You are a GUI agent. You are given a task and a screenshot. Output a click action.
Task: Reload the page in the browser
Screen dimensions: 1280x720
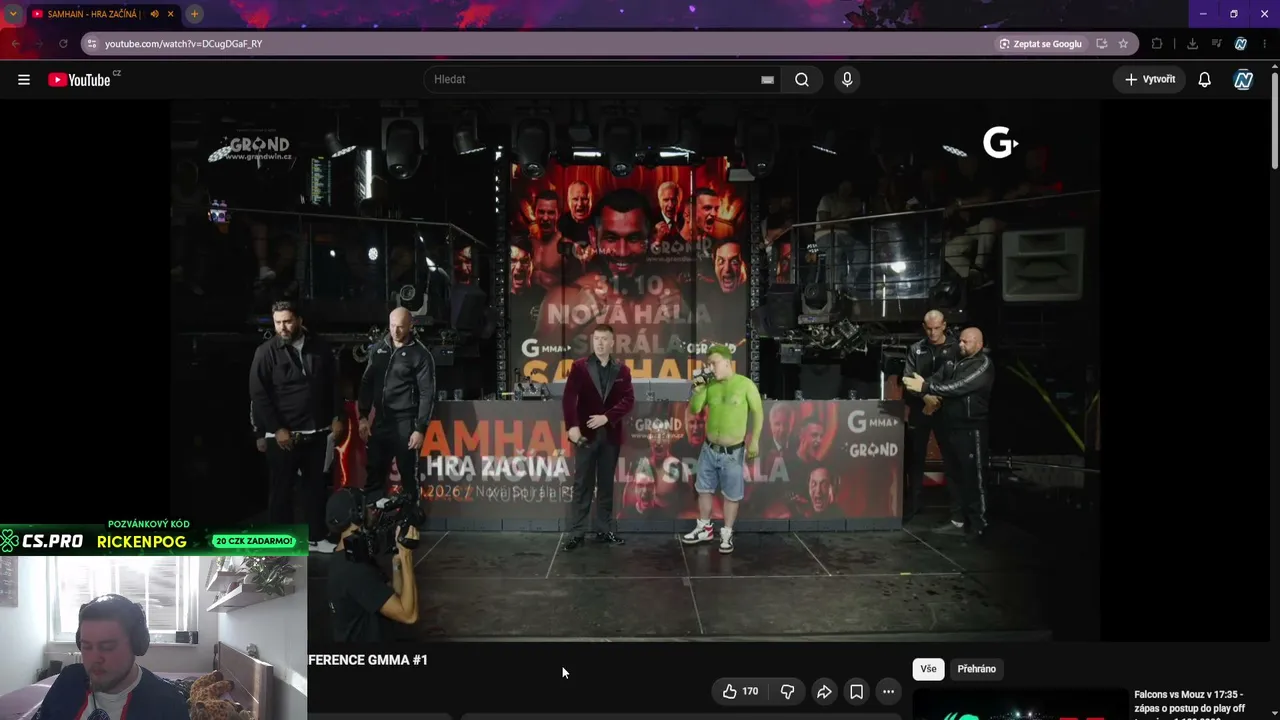[x=63, y=44]
